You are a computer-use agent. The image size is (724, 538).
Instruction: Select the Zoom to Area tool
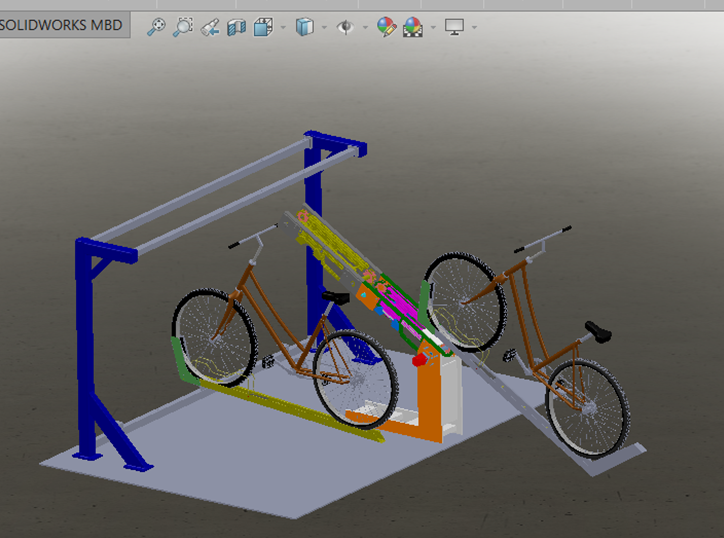183,27
